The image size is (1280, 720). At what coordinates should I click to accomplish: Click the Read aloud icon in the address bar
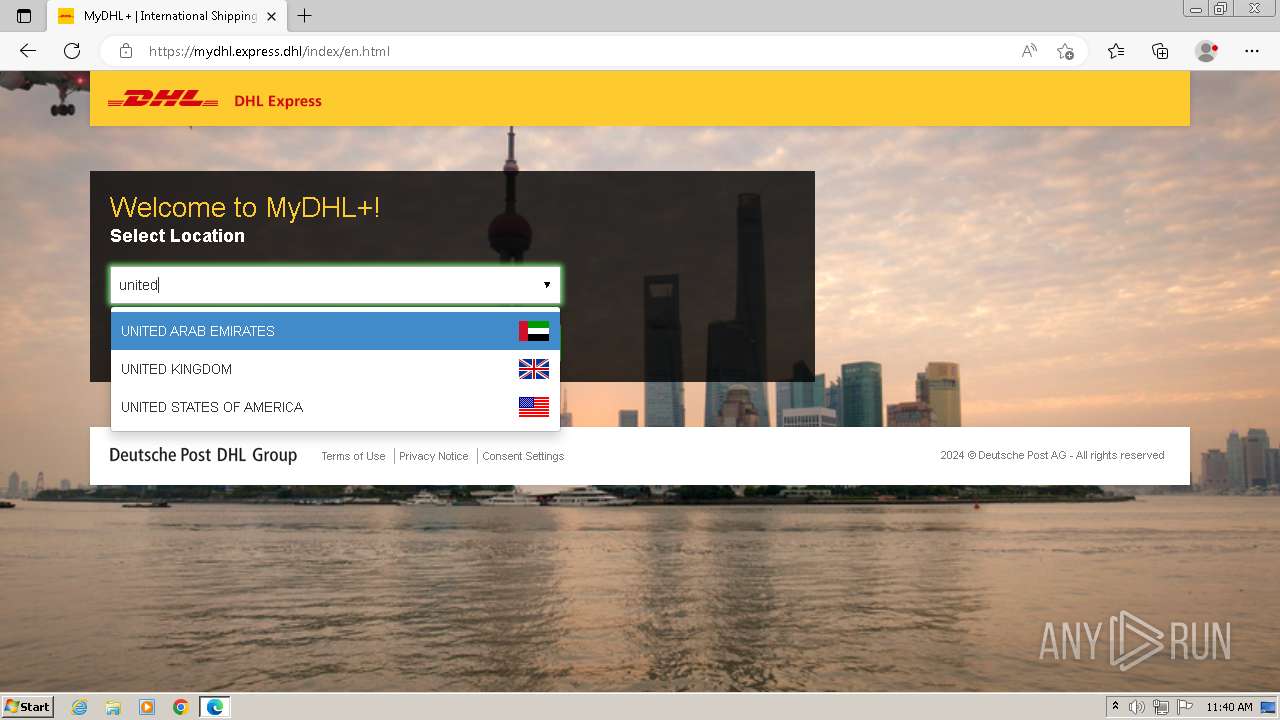coord(1029,51)
